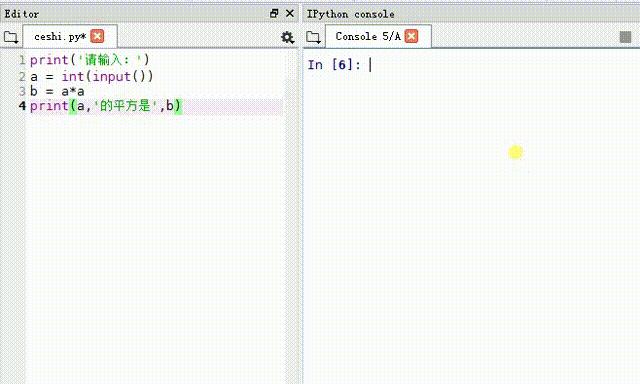Click code line 3 b = a*a
Viewport: 640px width, 384px height.
(x=57, y=91)
